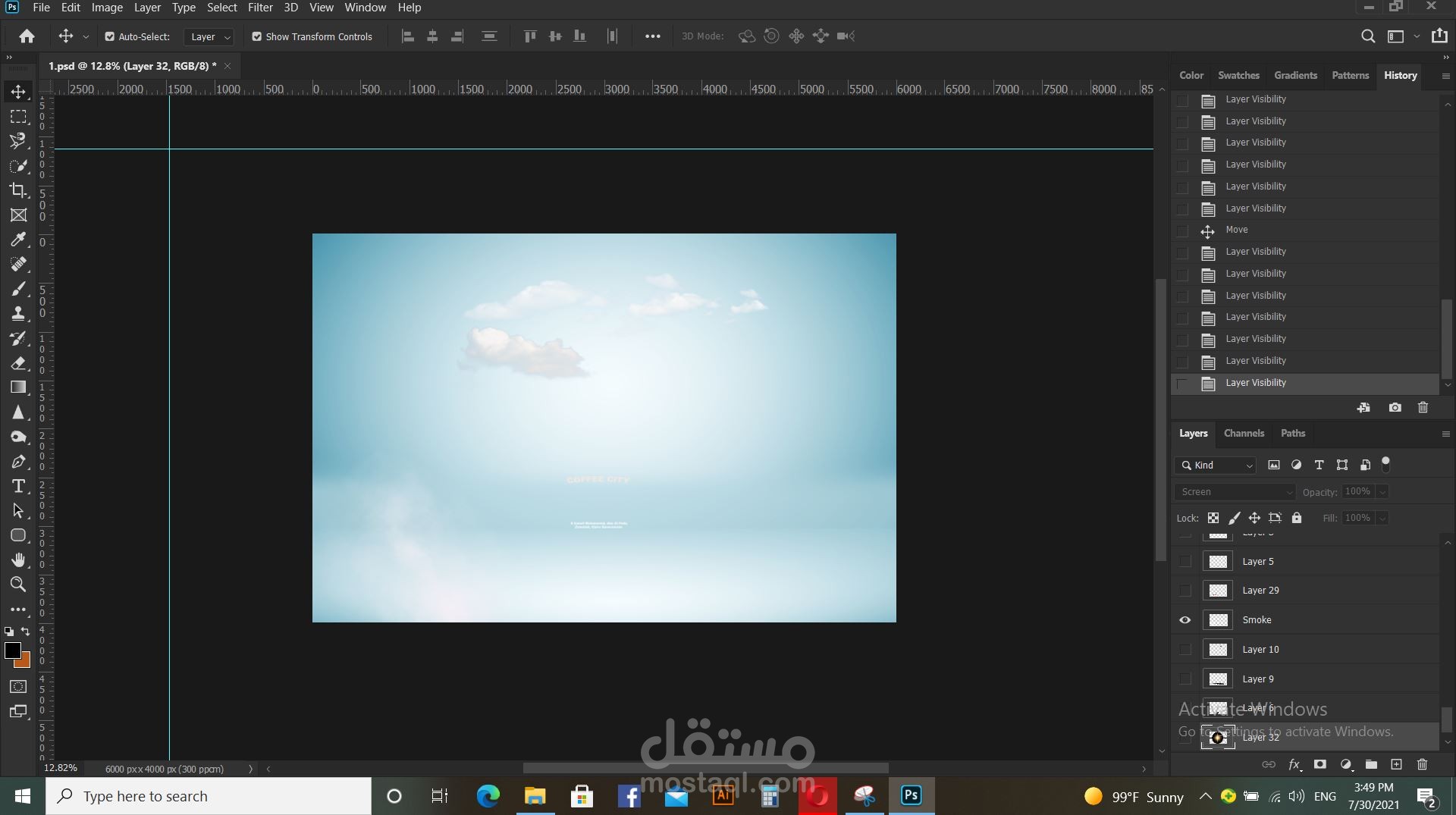Viewport: 1456px width, 815px height.
Task: Select the Zoom tool in toolbar
Action: pos(18,585)
